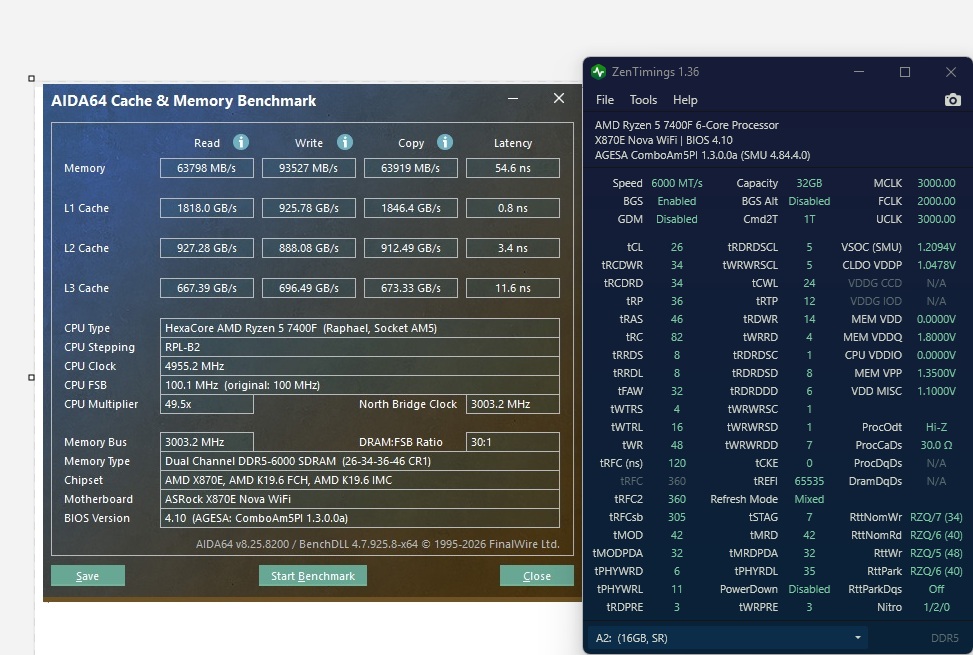Expand the A2: (16GB, SR) module dropdown
Viewport: 973px width, 655px height.
[x=727, y=638]
